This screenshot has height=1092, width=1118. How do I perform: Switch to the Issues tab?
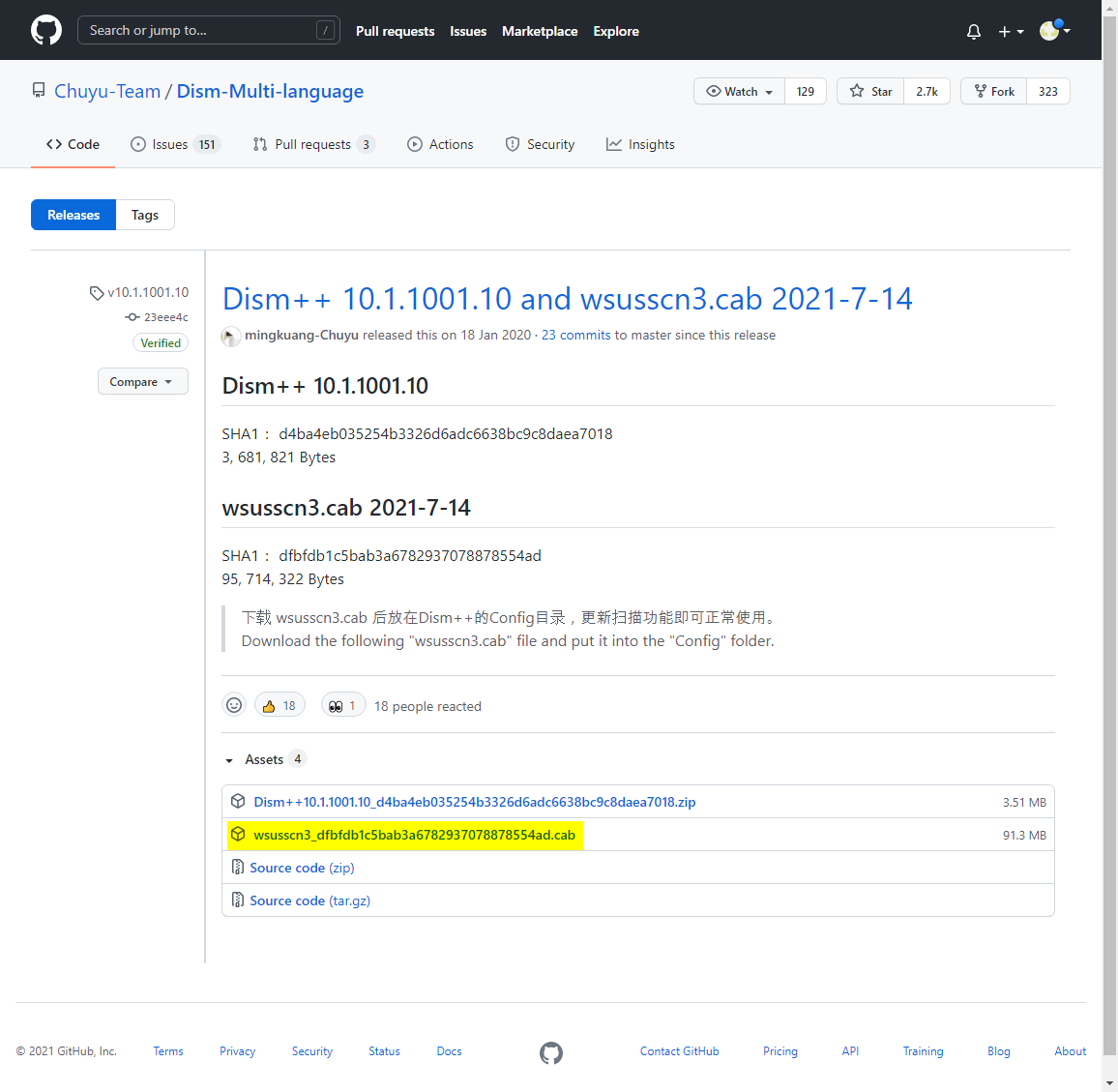pyautogui.click(x=175, y=144)
